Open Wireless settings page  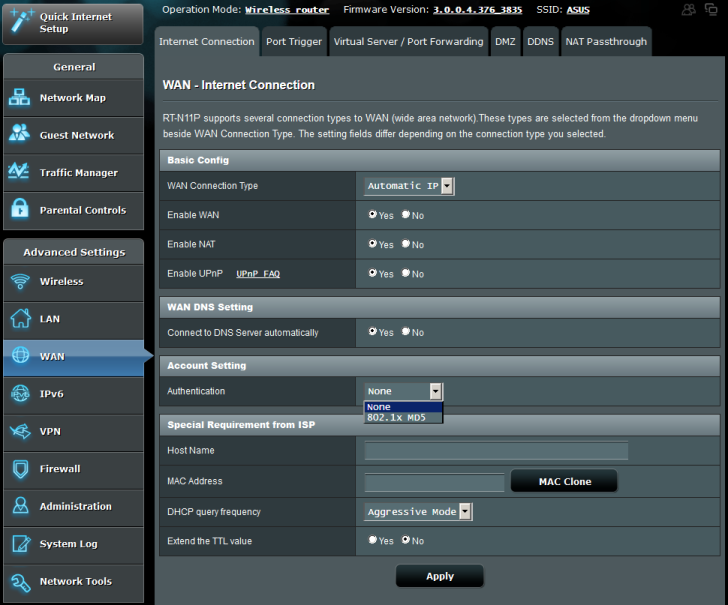click(x=73, y=282)
